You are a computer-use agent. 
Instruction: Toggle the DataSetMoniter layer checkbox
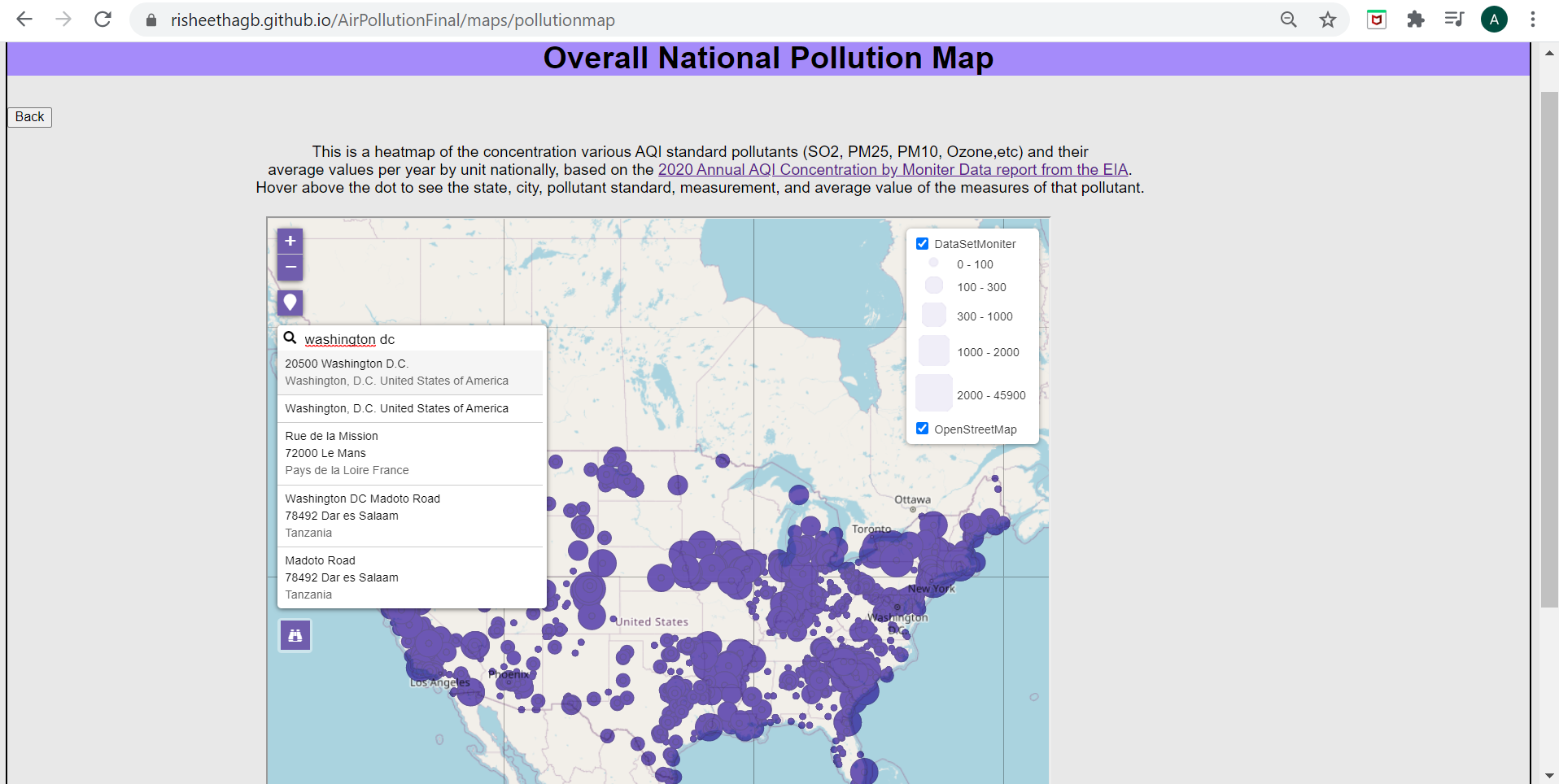pyautogui.click(x=922, y=244)
